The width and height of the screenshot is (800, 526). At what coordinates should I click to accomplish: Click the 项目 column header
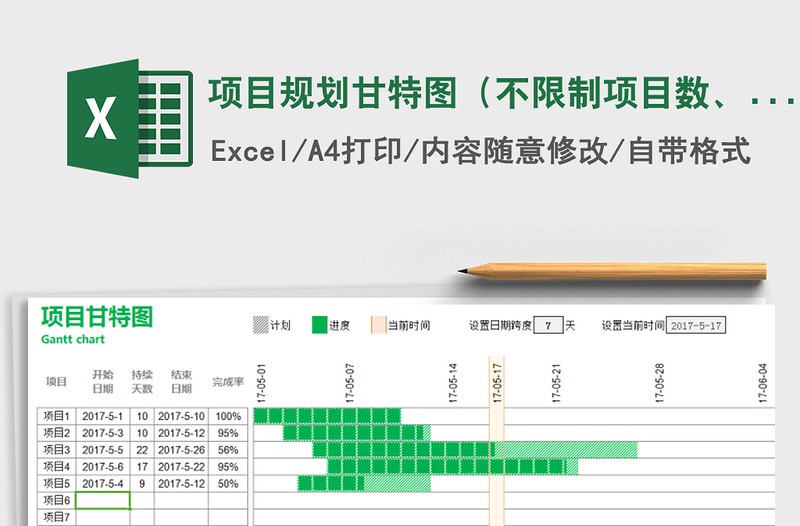[56, 382]
